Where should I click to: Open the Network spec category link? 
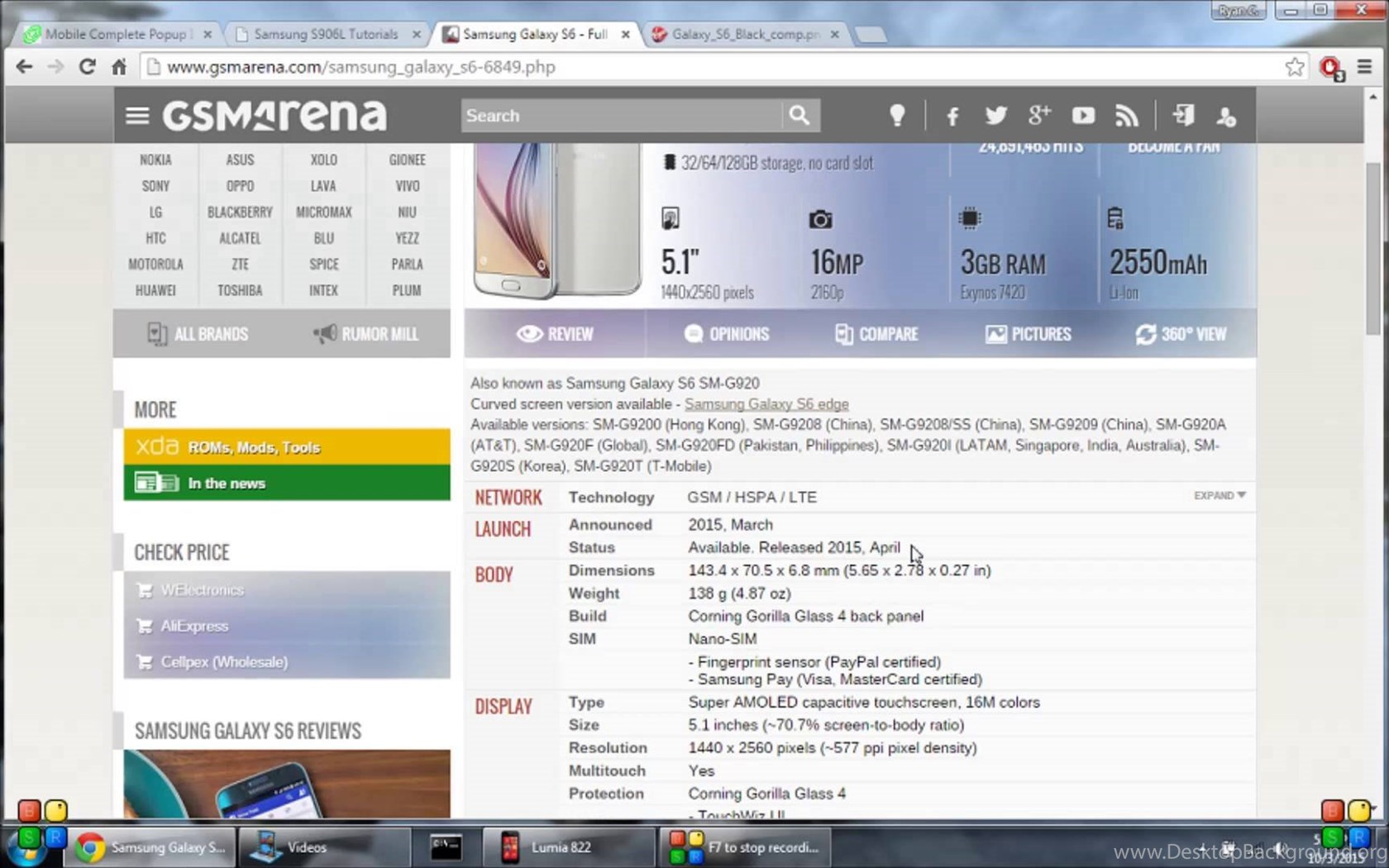tap(508, 497)
